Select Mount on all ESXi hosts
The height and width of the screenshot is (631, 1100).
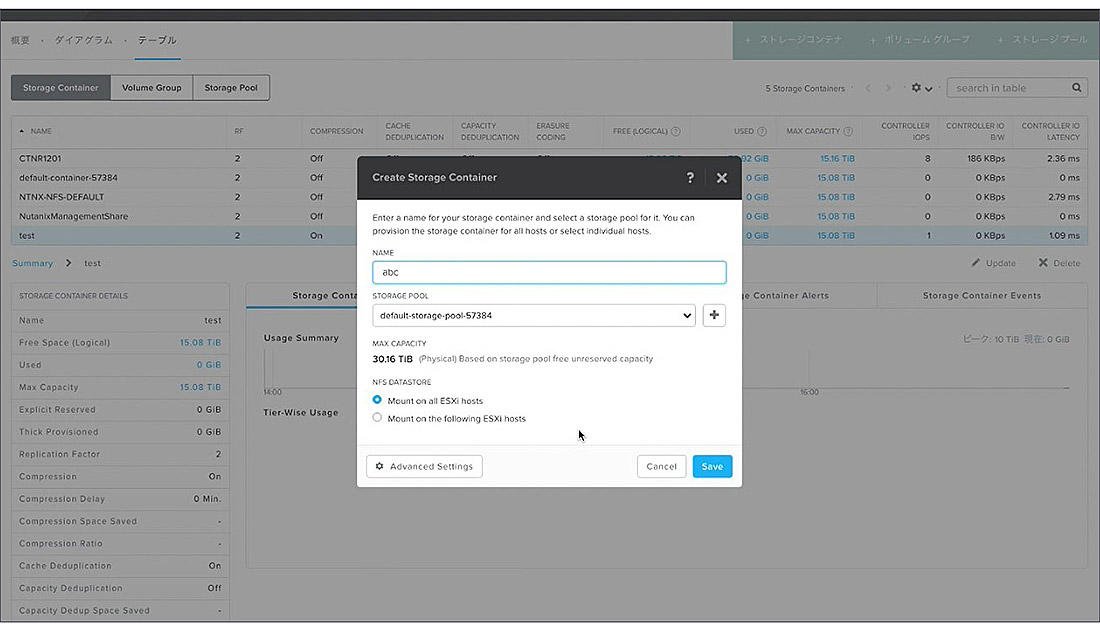tap(377, 399)
